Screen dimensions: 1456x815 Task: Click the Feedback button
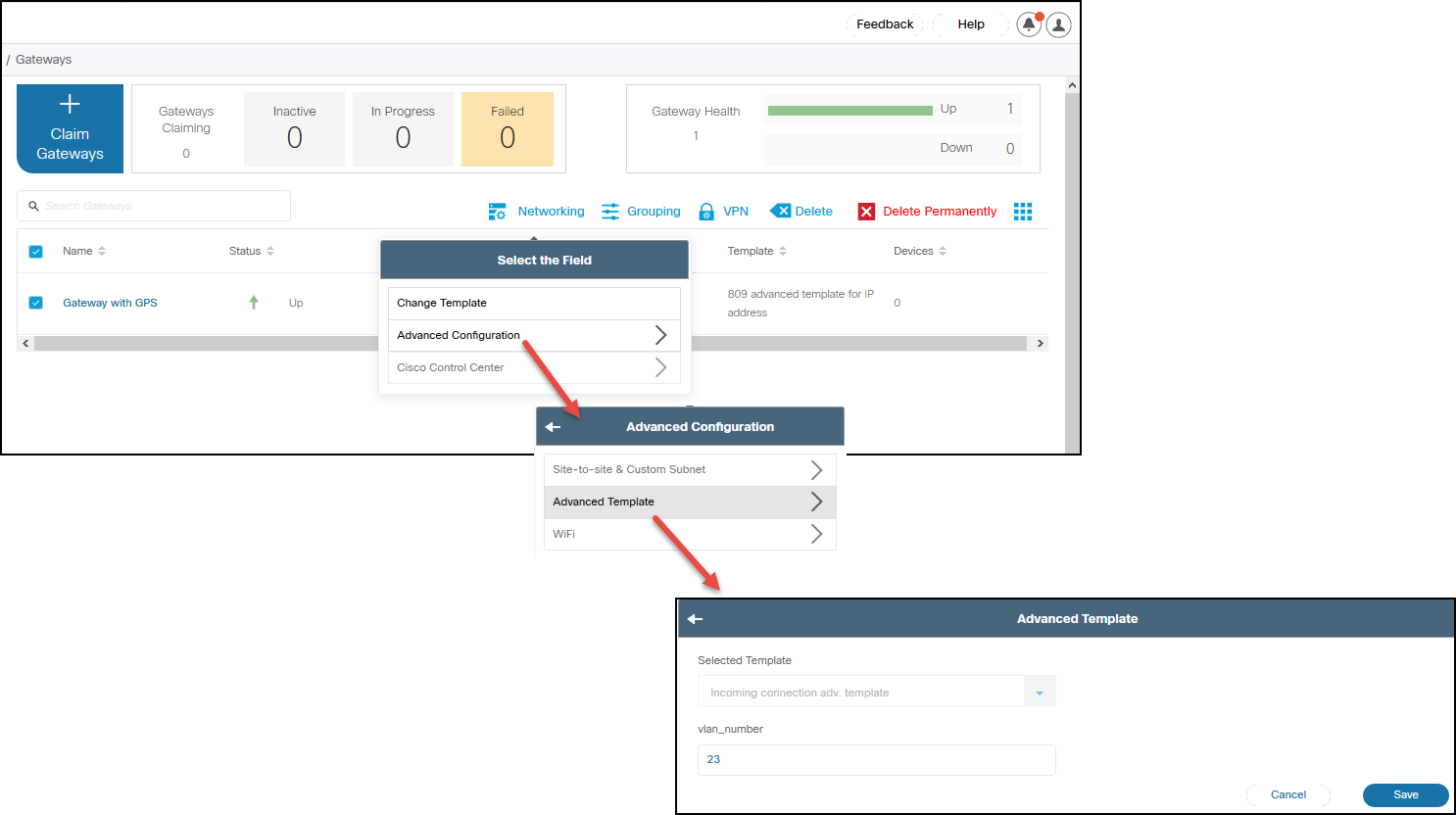885,24
